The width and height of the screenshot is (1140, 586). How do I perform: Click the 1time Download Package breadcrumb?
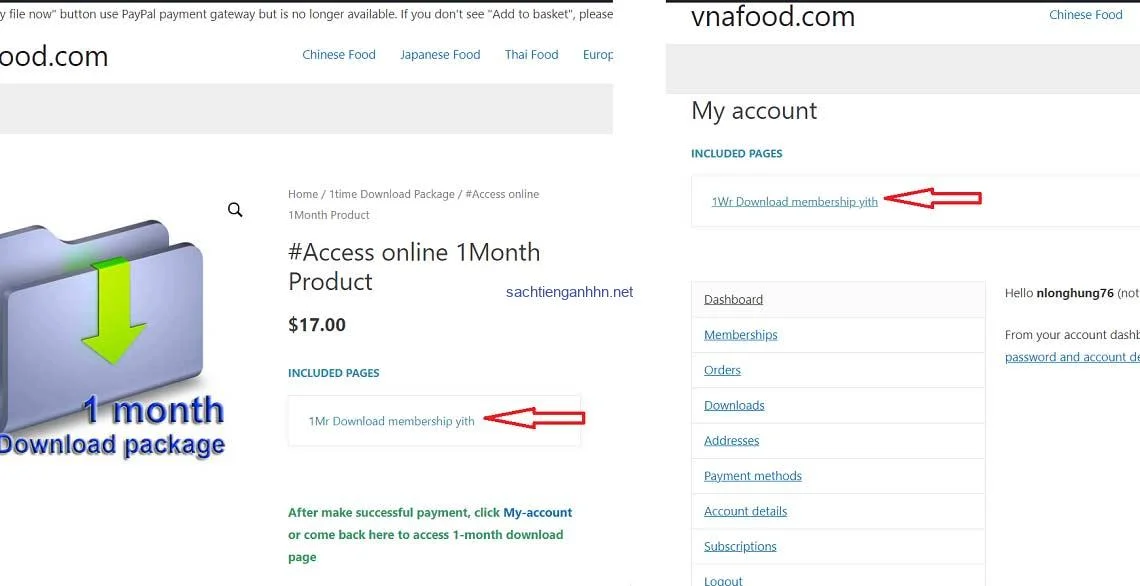coord(392,194)
